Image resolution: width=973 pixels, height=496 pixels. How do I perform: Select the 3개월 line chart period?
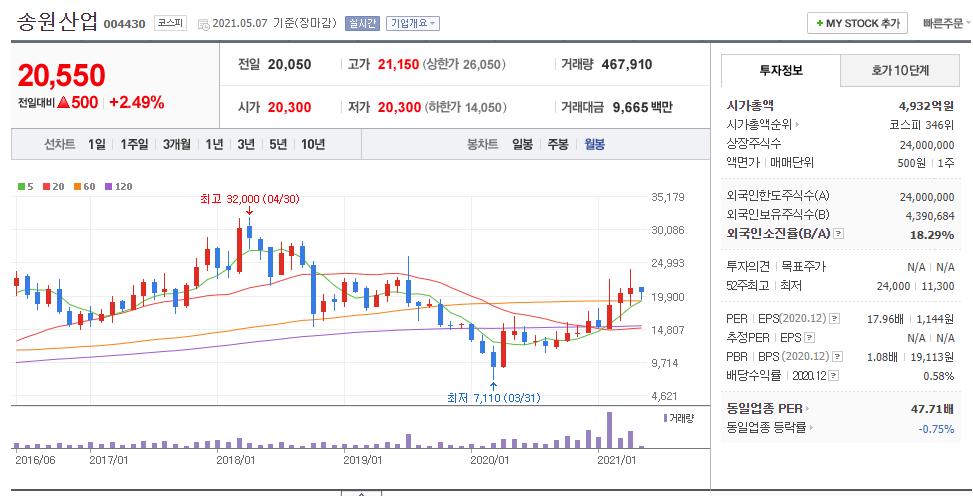[177, 144]
